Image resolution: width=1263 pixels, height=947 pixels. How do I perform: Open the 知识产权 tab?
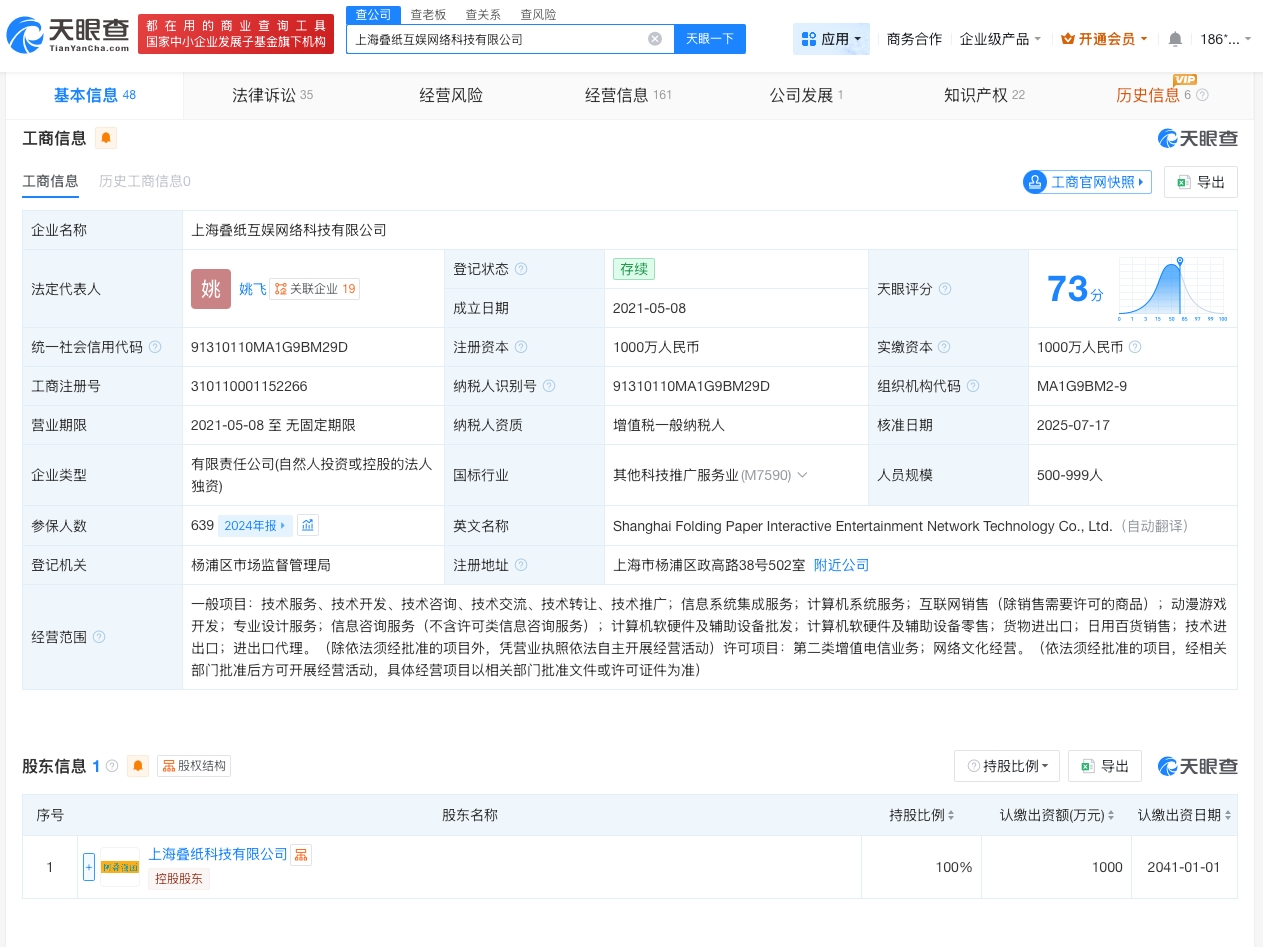click(x=984, y=95)
